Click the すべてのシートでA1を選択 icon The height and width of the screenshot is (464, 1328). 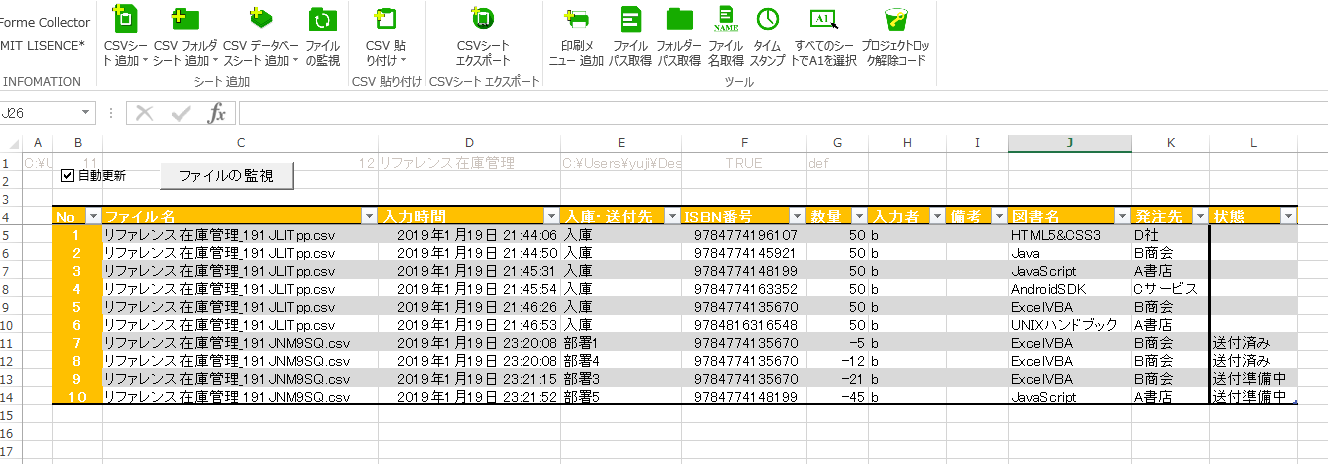(x=823, y=18)
